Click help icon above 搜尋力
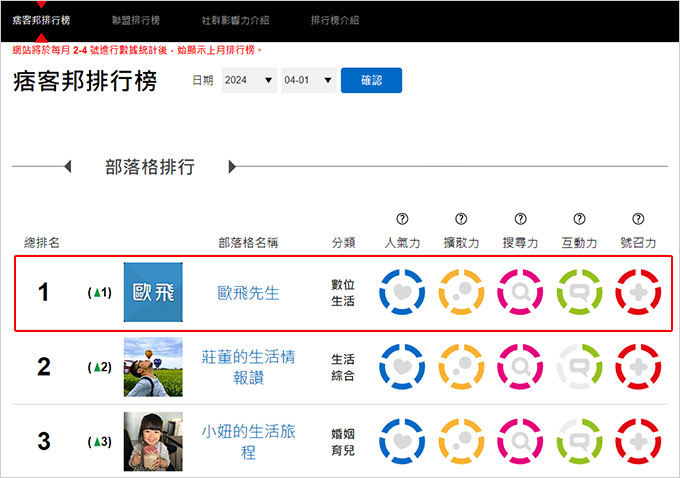 pos(520,219)
